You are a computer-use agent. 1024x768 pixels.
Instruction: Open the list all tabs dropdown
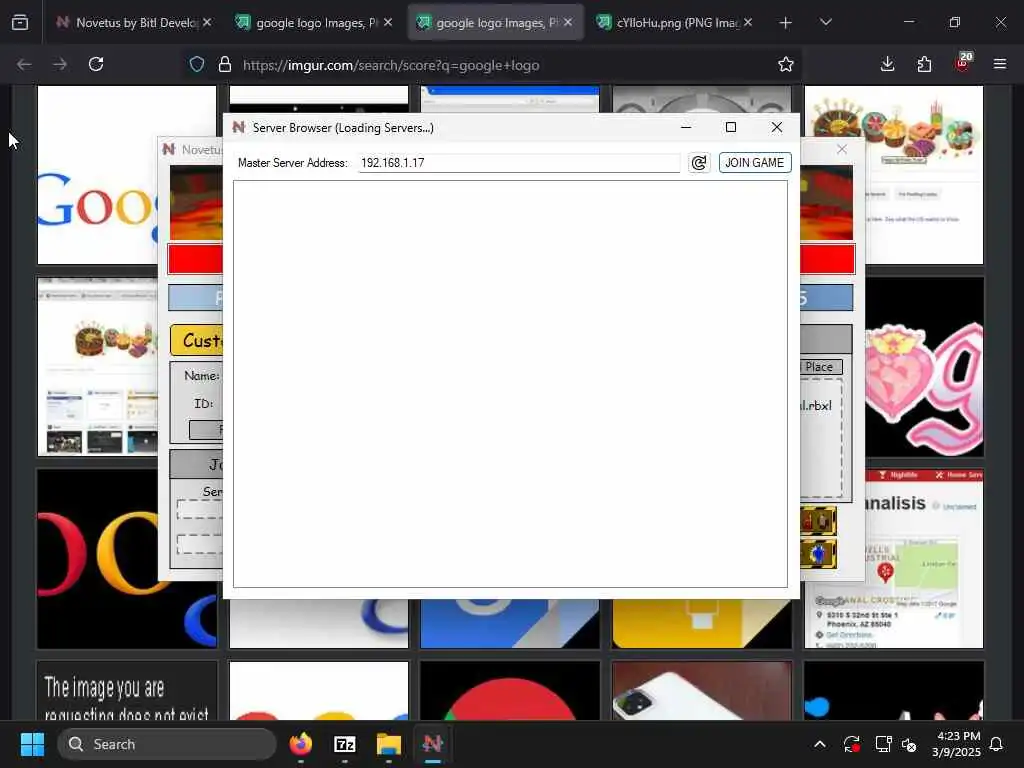click(x=825, y=23)
